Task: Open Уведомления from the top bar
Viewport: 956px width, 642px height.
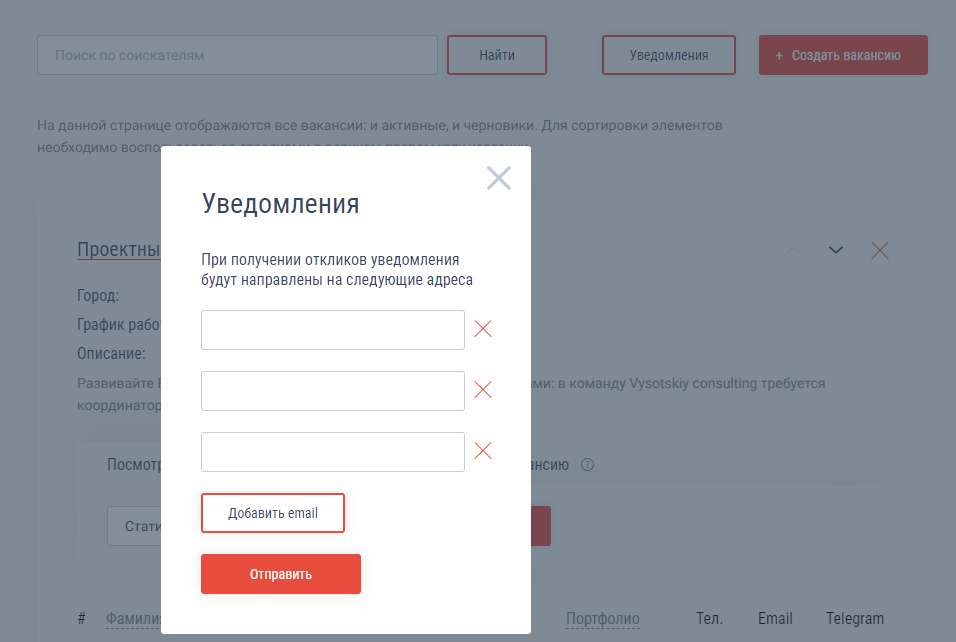Action: [x=668, y=55]
